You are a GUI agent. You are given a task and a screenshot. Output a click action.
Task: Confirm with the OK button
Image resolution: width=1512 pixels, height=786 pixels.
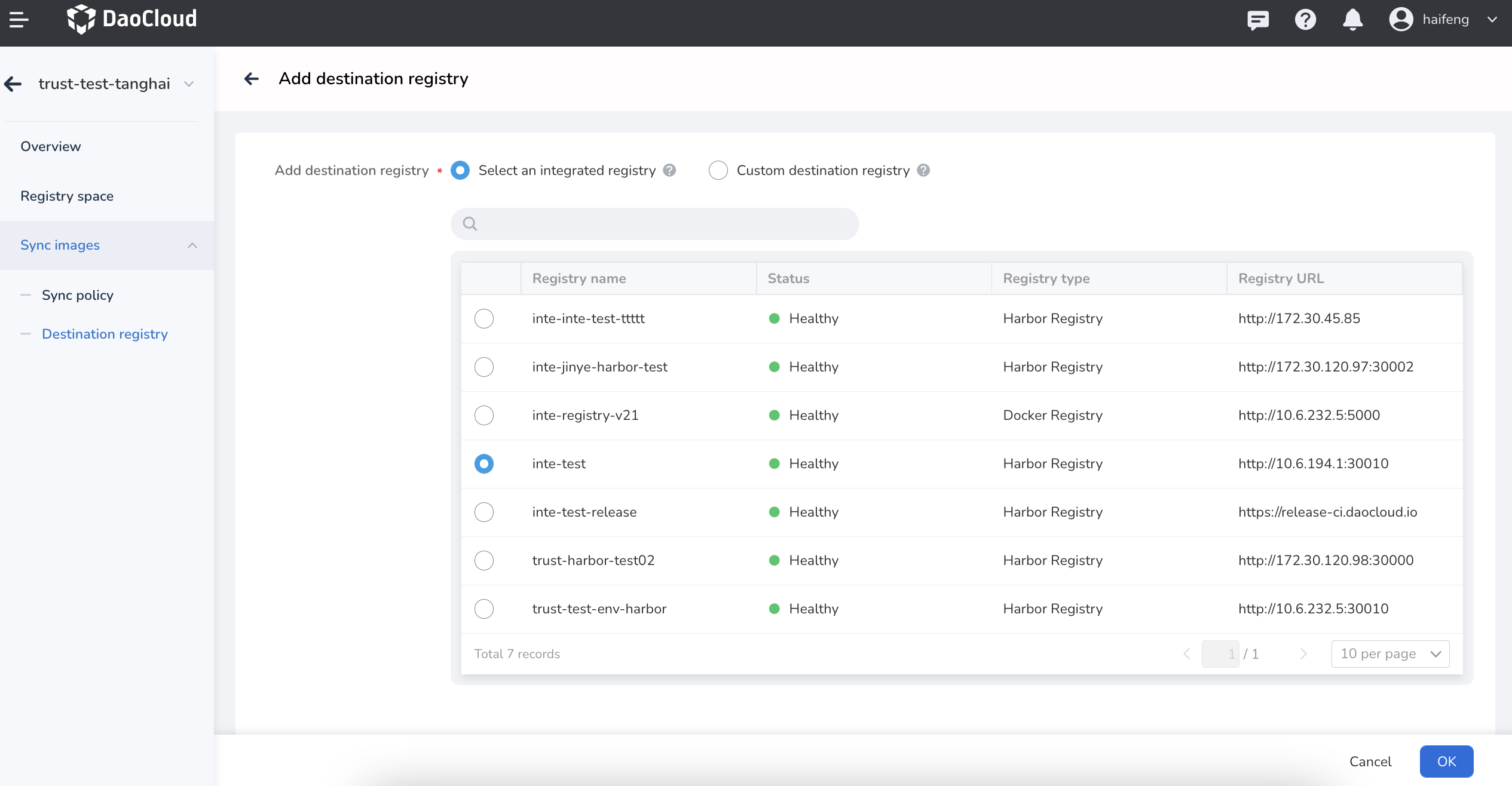1446,762
